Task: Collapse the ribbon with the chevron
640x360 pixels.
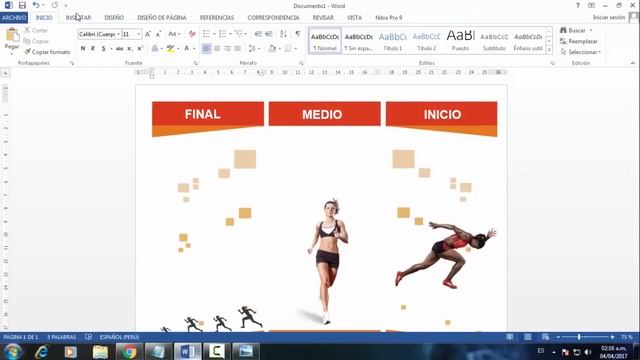Action: pos(633,63)
